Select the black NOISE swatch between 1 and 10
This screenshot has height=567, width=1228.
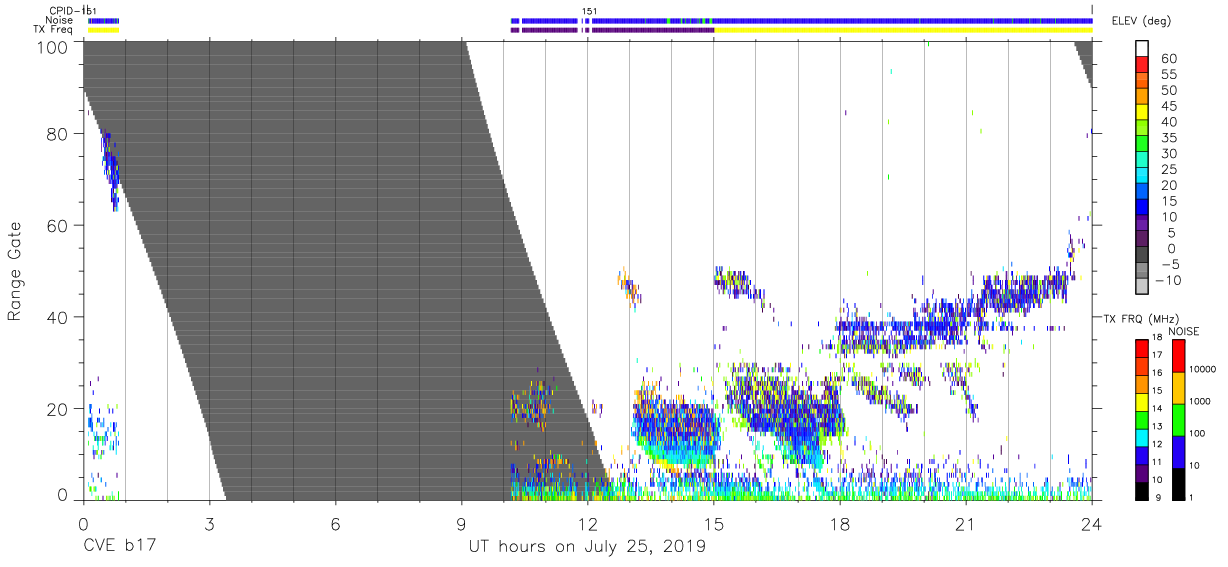pyautogui.click(x=1178, y=483)
